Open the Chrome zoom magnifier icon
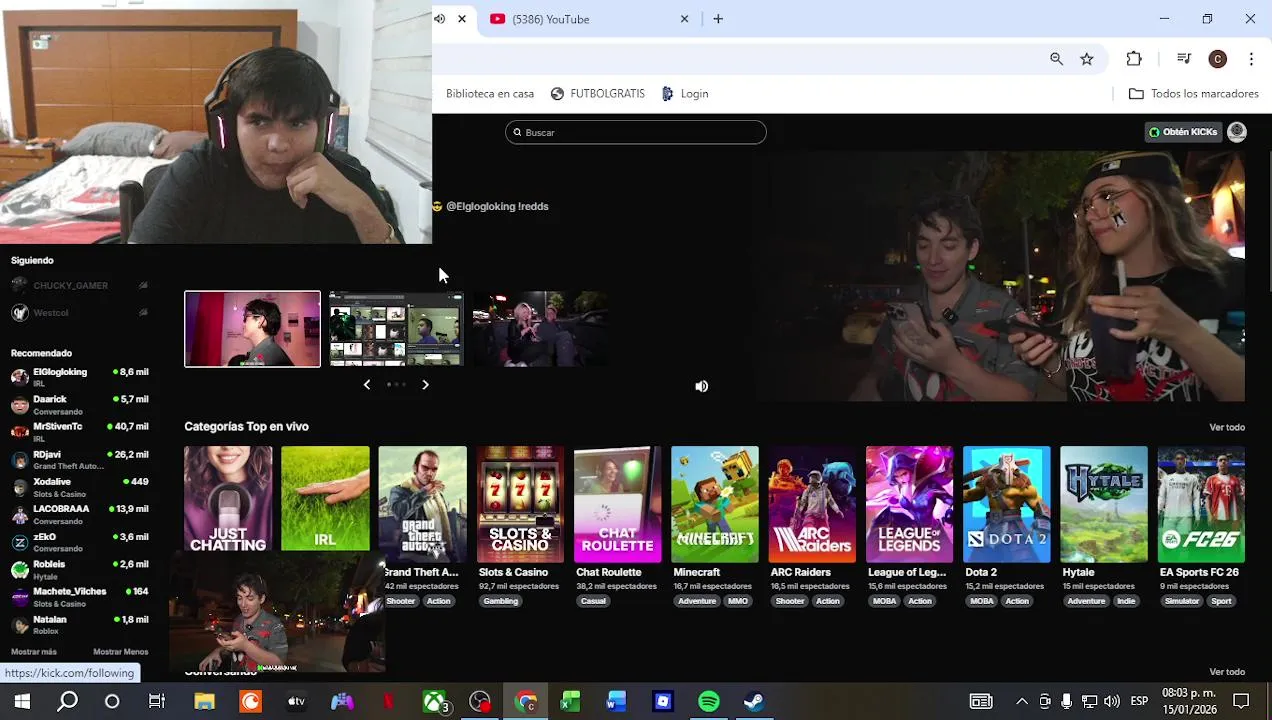Image resolution: width=1272 pixels, height=720 pixels. pos(1056,59)
